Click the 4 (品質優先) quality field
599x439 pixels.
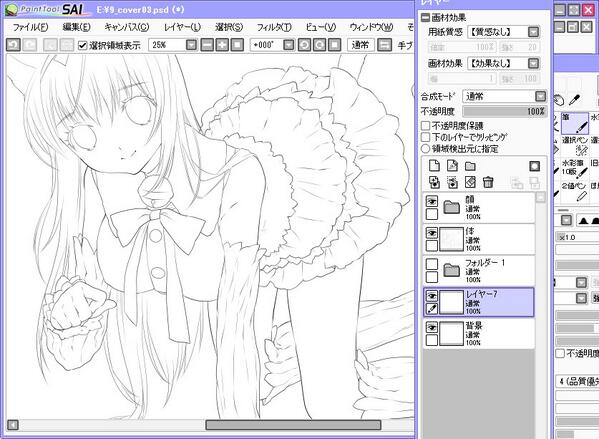[x=577, y=381]
